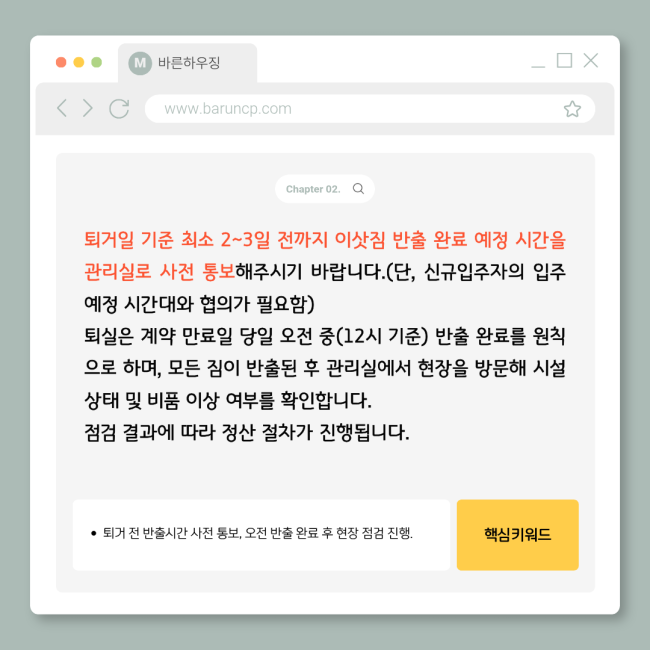This screenshot has height=650, width=650.
Task: Click the magnifier icon beside Chapter 02
Action: coord(358,189)
